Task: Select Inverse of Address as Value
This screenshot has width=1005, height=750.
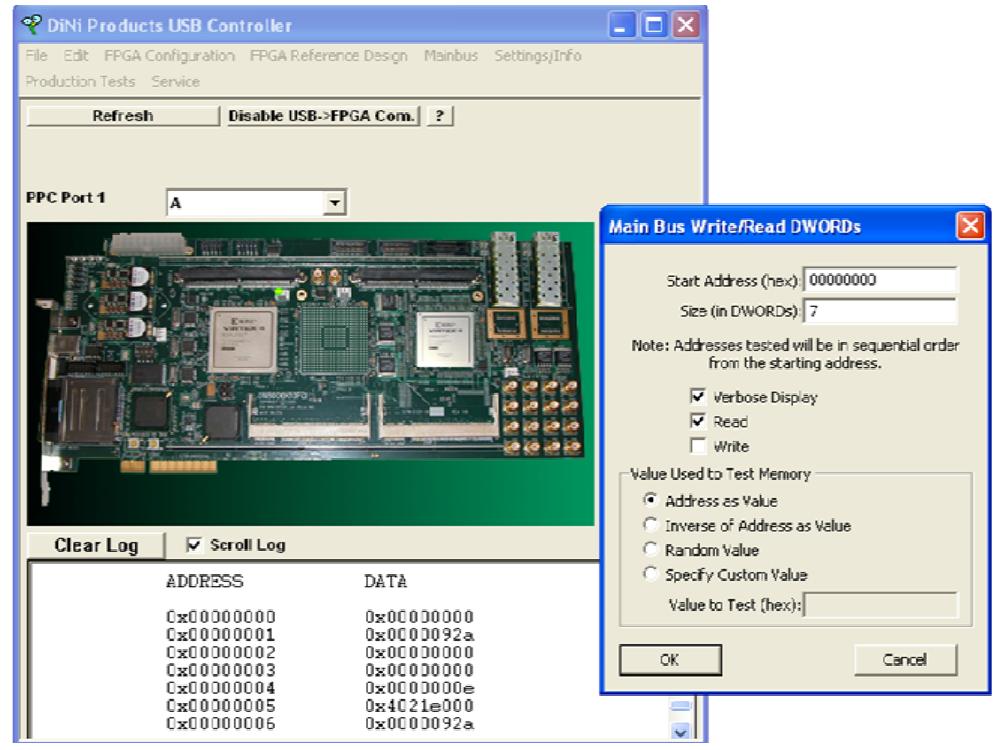Action: point(651,525)
